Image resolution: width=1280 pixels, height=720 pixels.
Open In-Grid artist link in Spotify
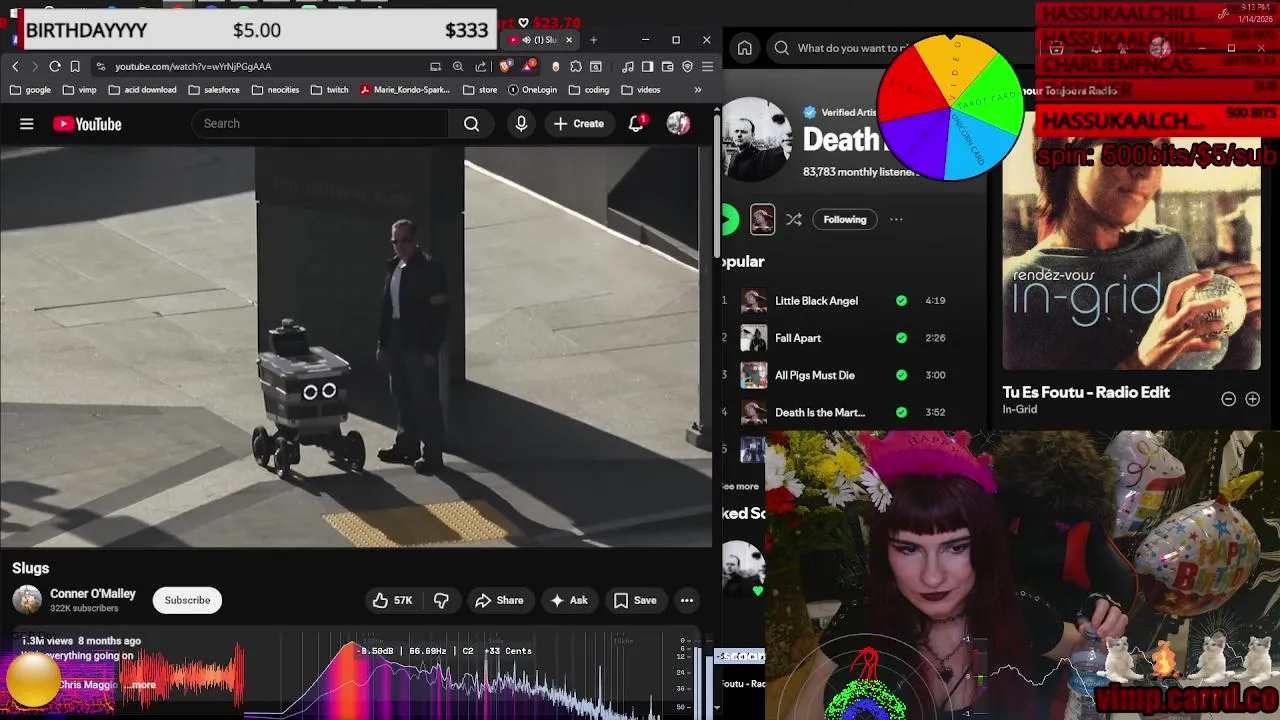[x=1019, y=409]
